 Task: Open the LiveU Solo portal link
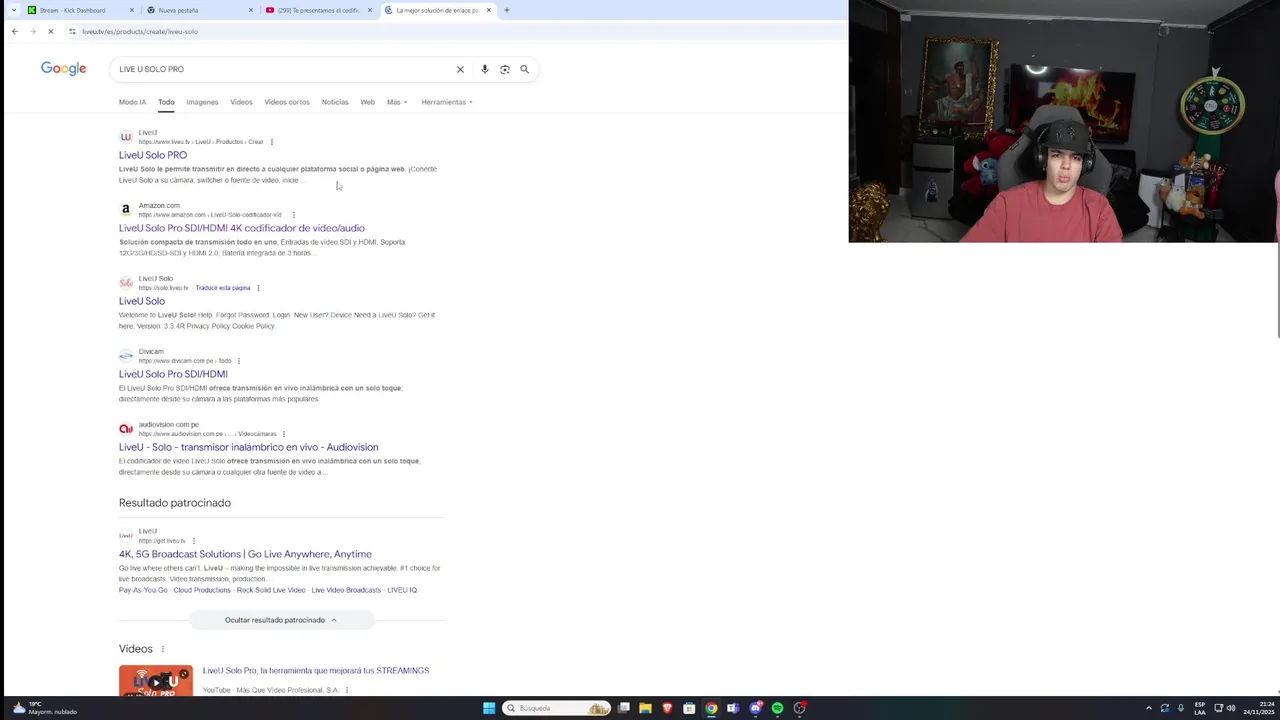tap(142, 301)
